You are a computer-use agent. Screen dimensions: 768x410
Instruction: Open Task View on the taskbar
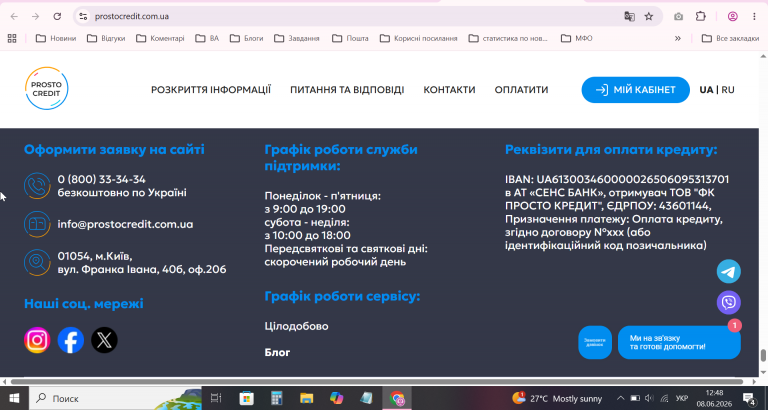pyautogui.click(x=216, y=398)
